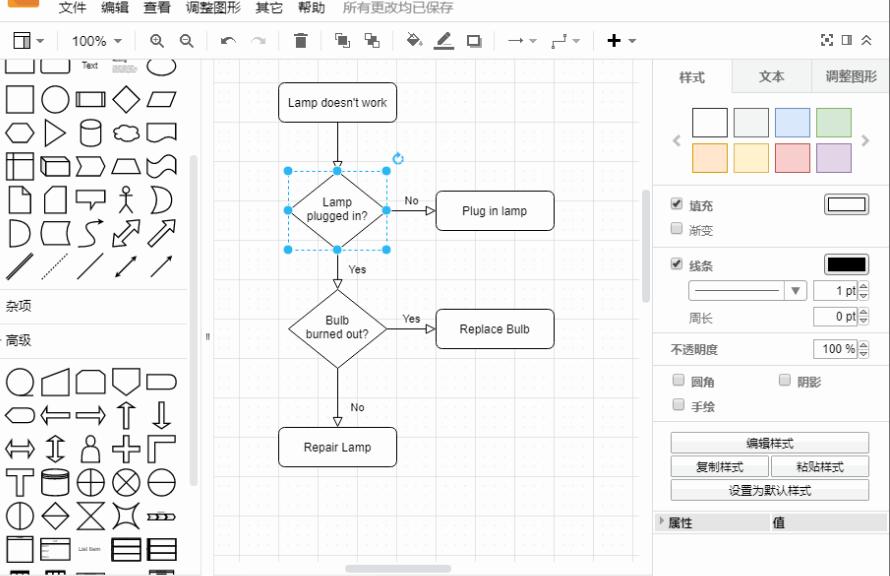This screenshot has height=576, width=890.
Task: Click 设置为默认样式 button
Action: point(770,490)
